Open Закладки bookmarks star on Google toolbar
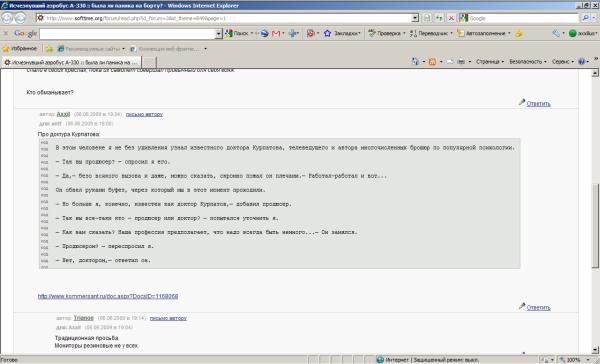This screenshot has width=600, height=364. [x=342, y=34]
